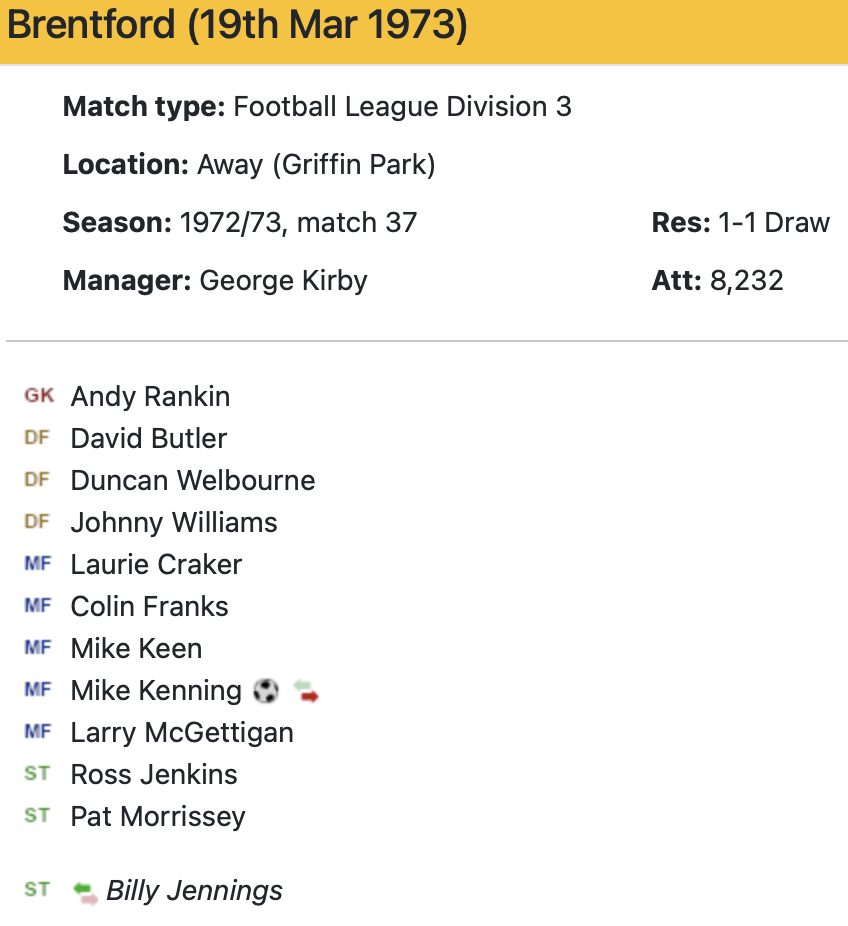
Task: Open substitute Billy Jennings' profile
Action: pos(194,891)
